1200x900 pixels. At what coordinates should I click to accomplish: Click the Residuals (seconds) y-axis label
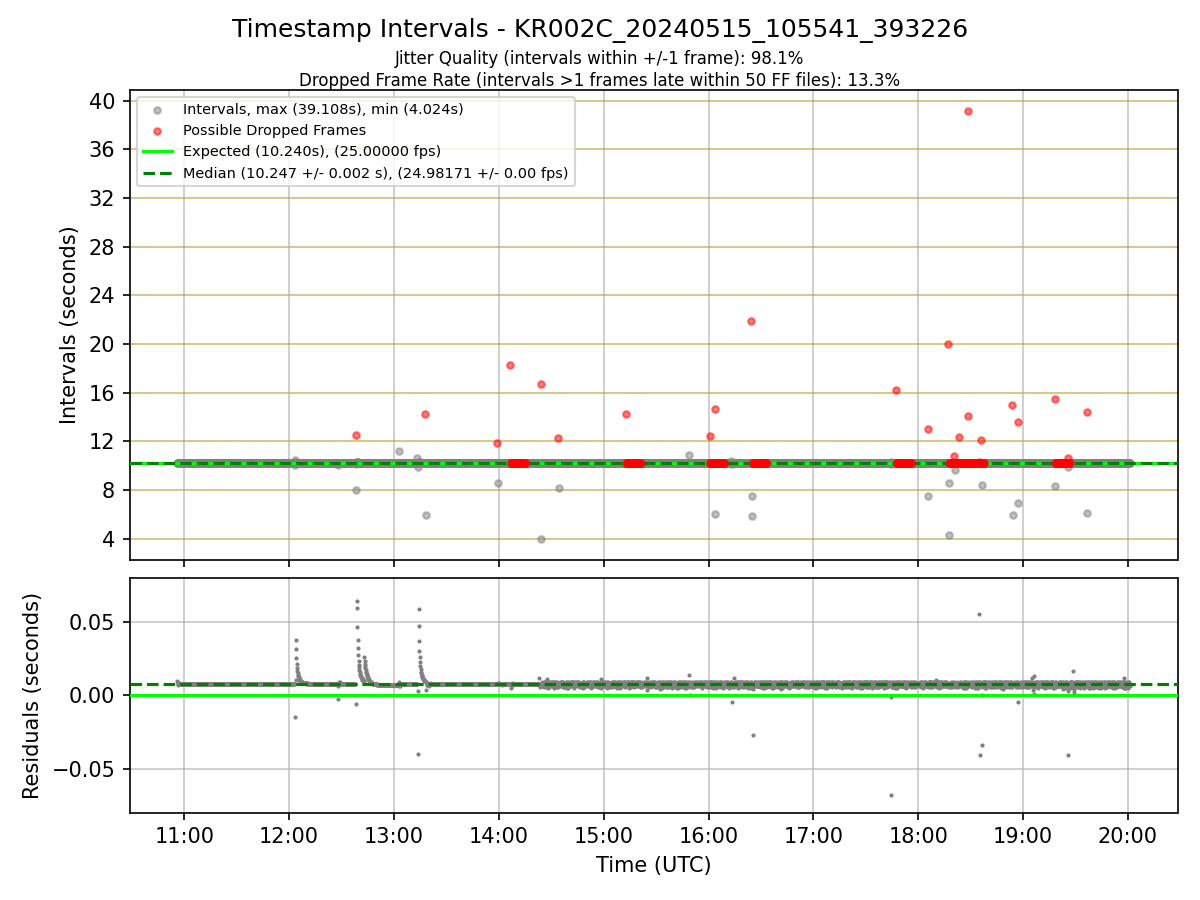31,696
